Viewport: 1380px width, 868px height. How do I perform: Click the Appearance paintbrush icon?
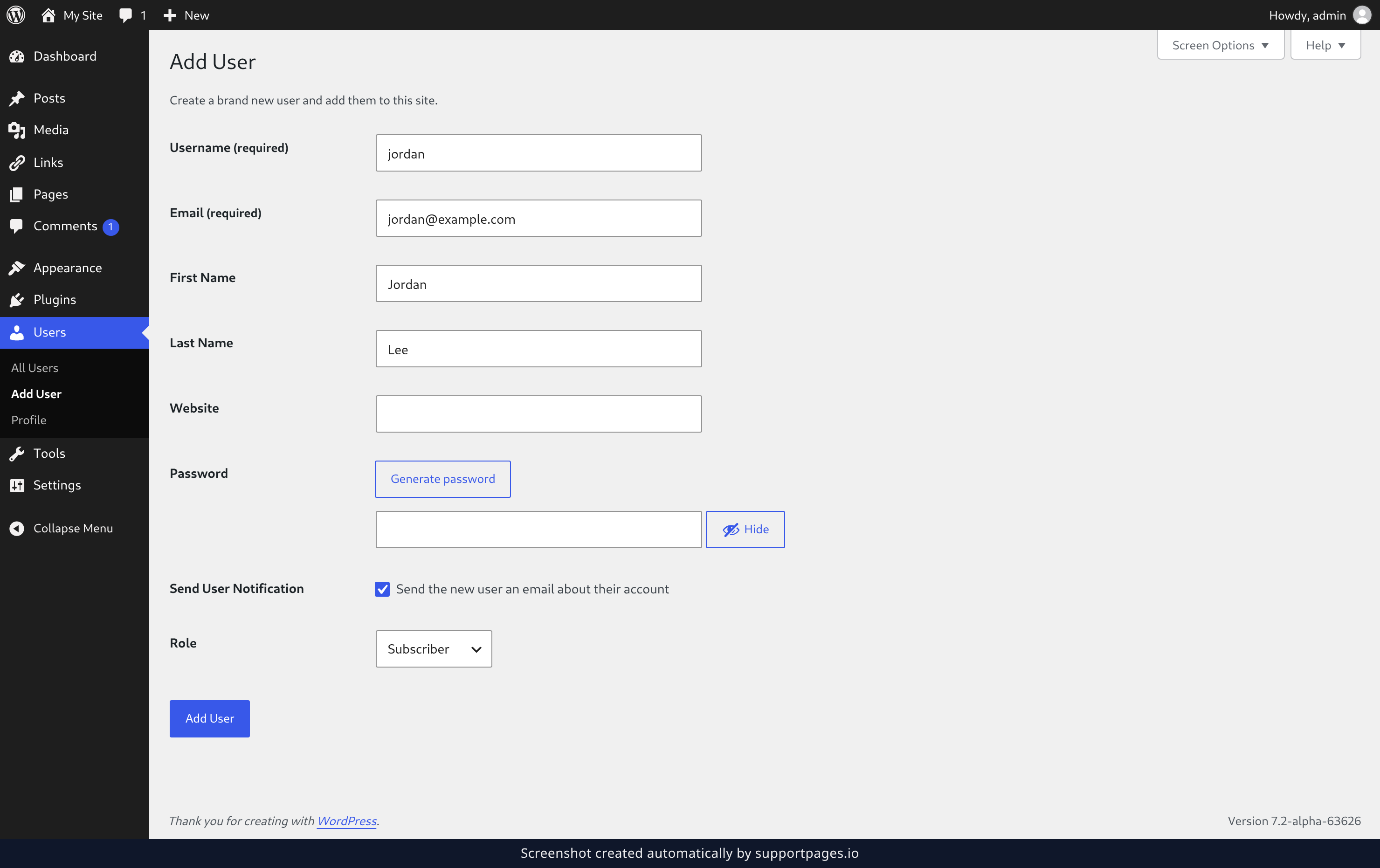17,268
